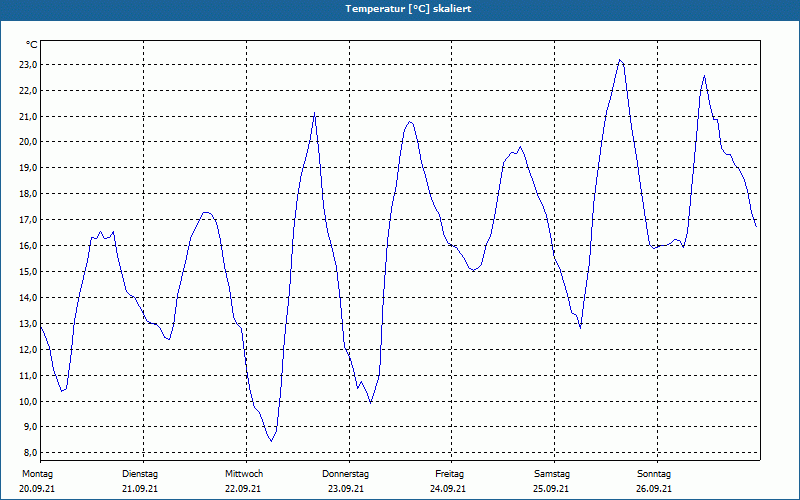
Task: Click the date 22.09.21
Action: coord(243,489)
